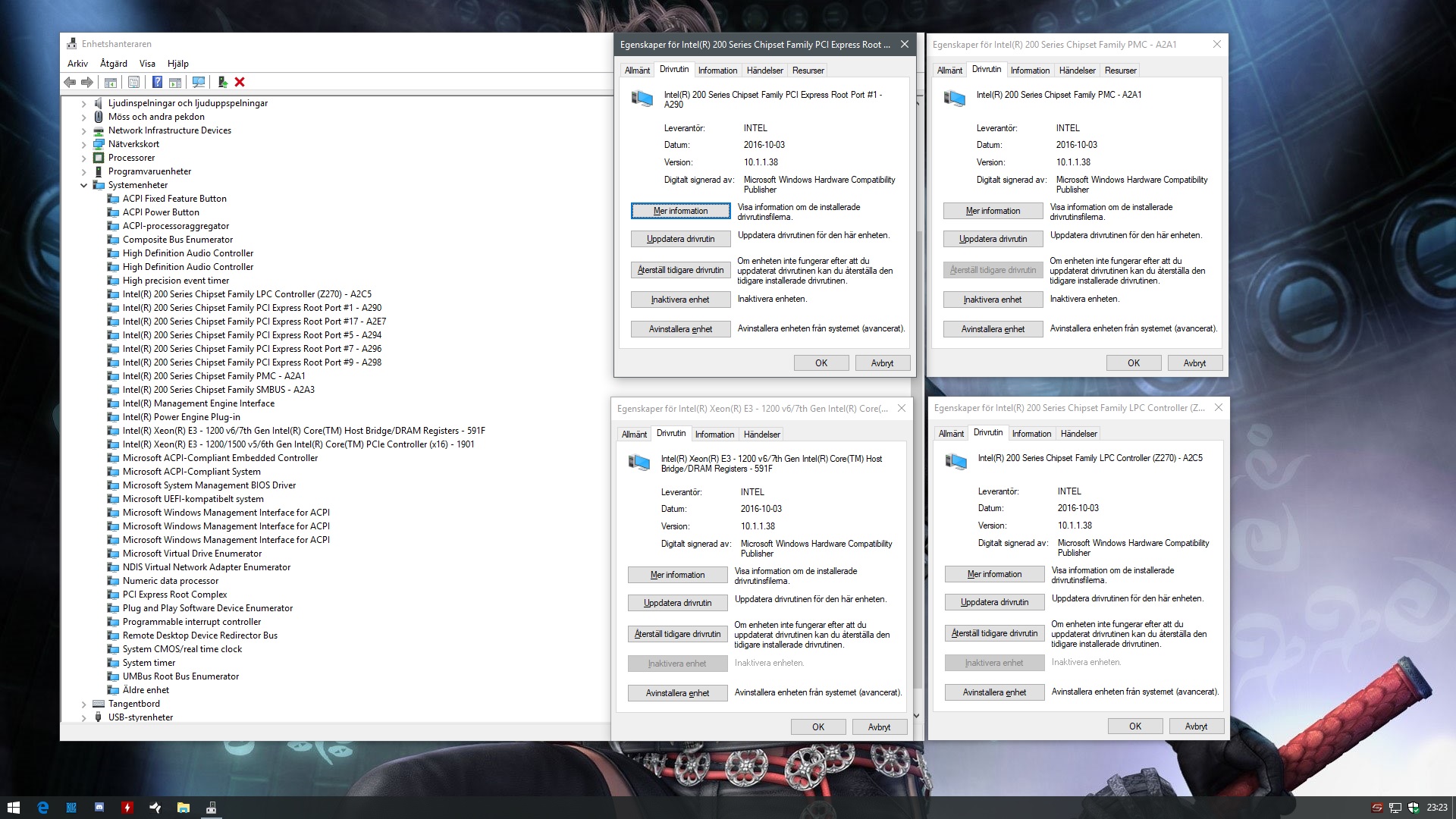The width and height of the screenshot is (1456, 819).
Task: Expand the Programvaruenheter node
Action: pyautogui.click(x=83, y=171)
